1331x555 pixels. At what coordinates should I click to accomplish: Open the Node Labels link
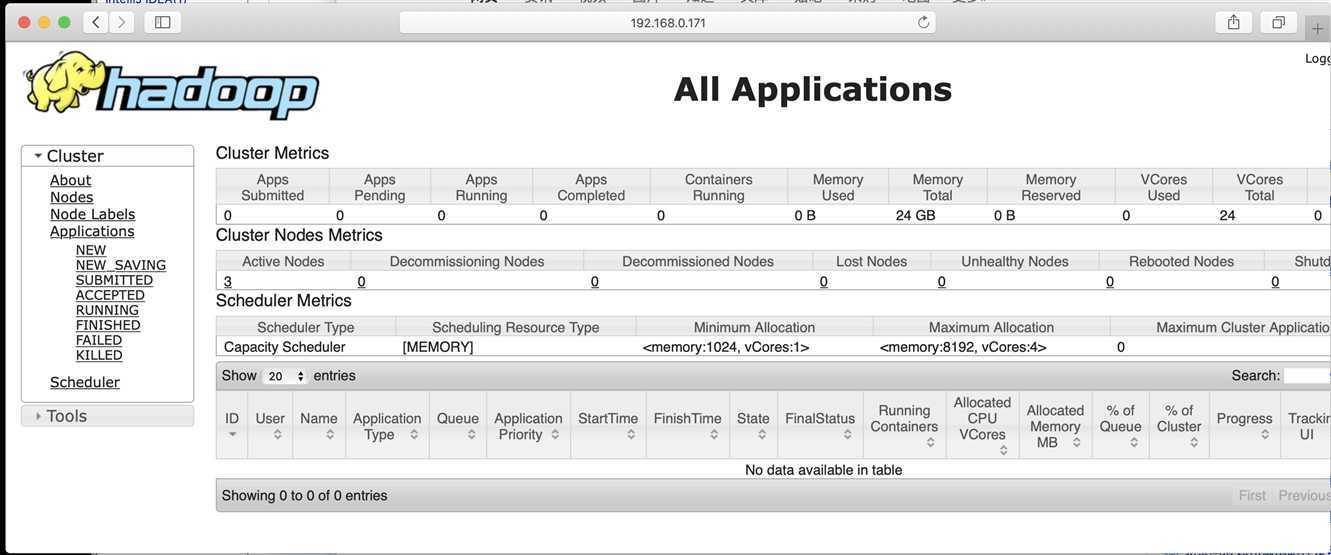click(93, 214)
